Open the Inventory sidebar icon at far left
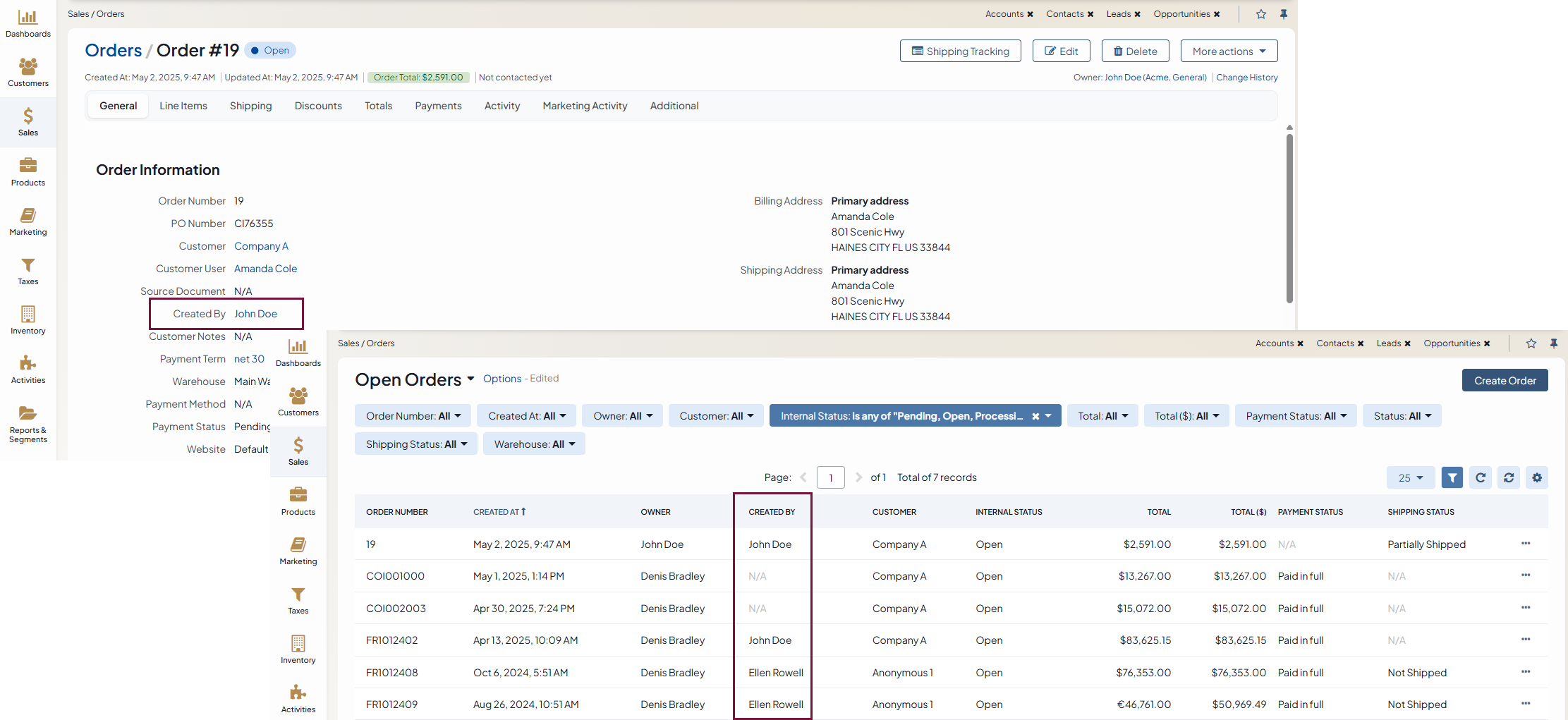The height and width of the screenshot is (720, 1568). pyautogui.click(x=28, y=319)
